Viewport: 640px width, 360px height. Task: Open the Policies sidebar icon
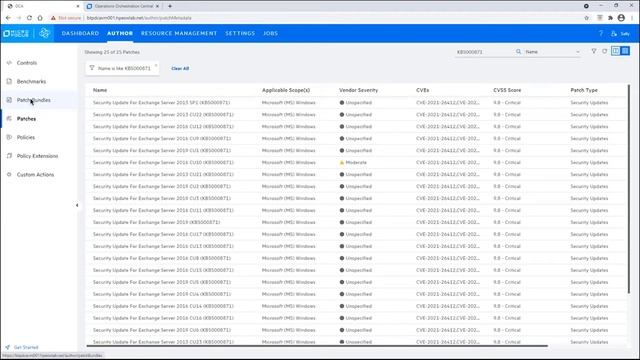coord(9,137)
